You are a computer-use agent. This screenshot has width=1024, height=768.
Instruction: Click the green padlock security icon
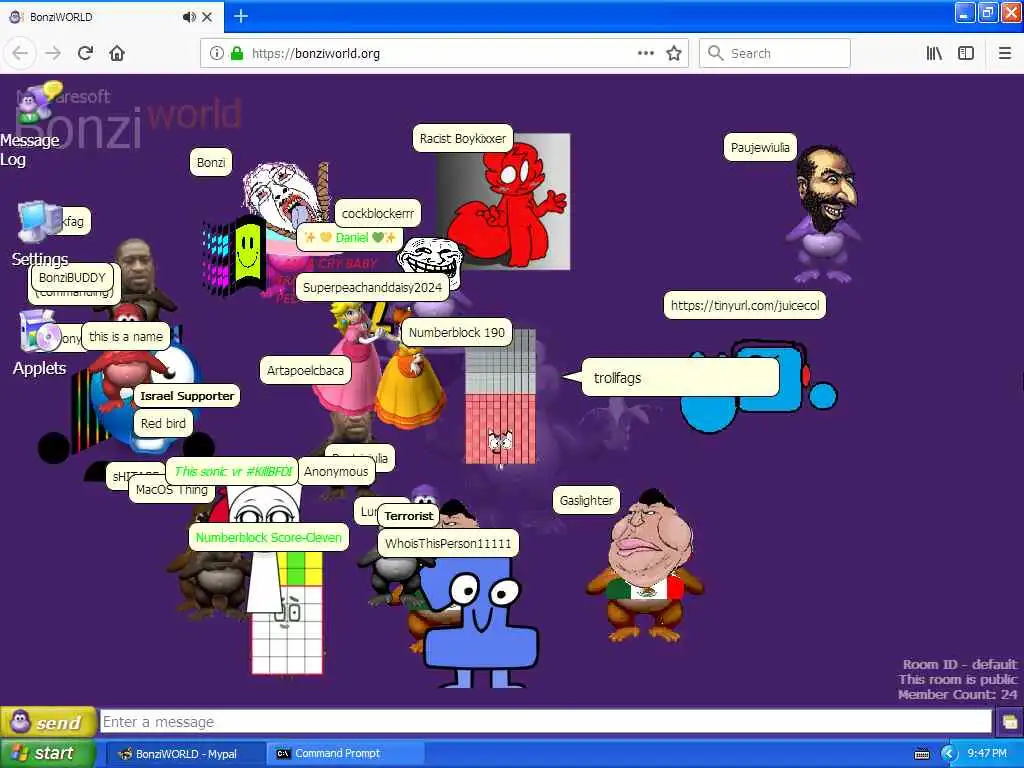[236, 53]
